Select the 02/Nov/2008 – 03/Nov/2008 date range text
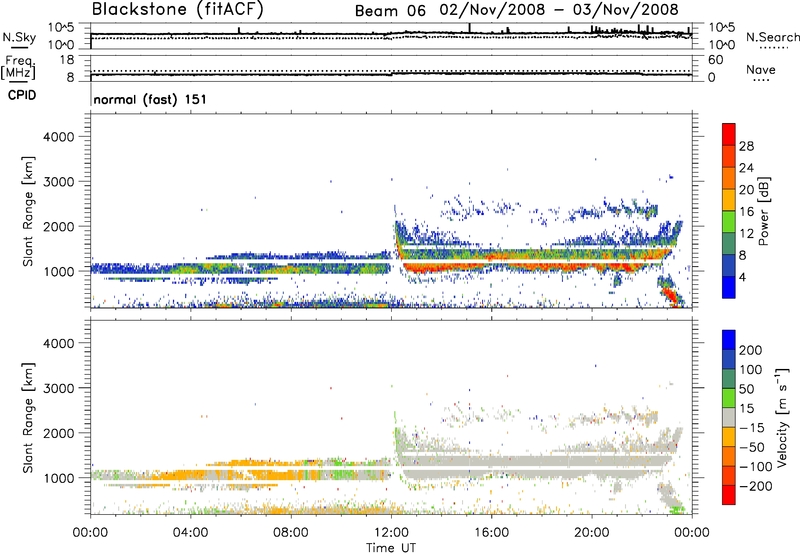The image size is (800, 554). tap(559, 10)
